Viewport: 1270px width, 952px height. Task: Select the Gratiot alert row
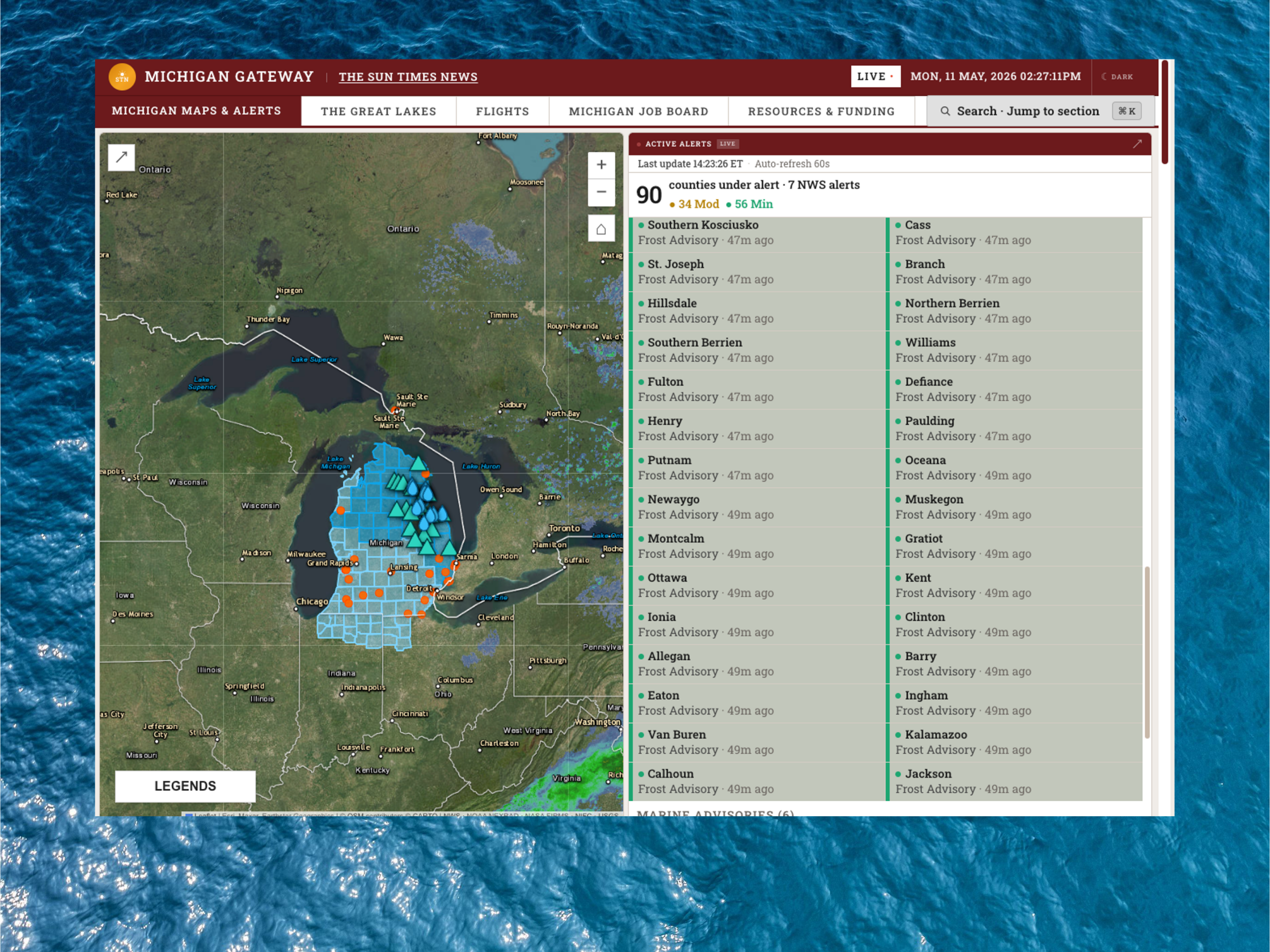pos(1015,546)
